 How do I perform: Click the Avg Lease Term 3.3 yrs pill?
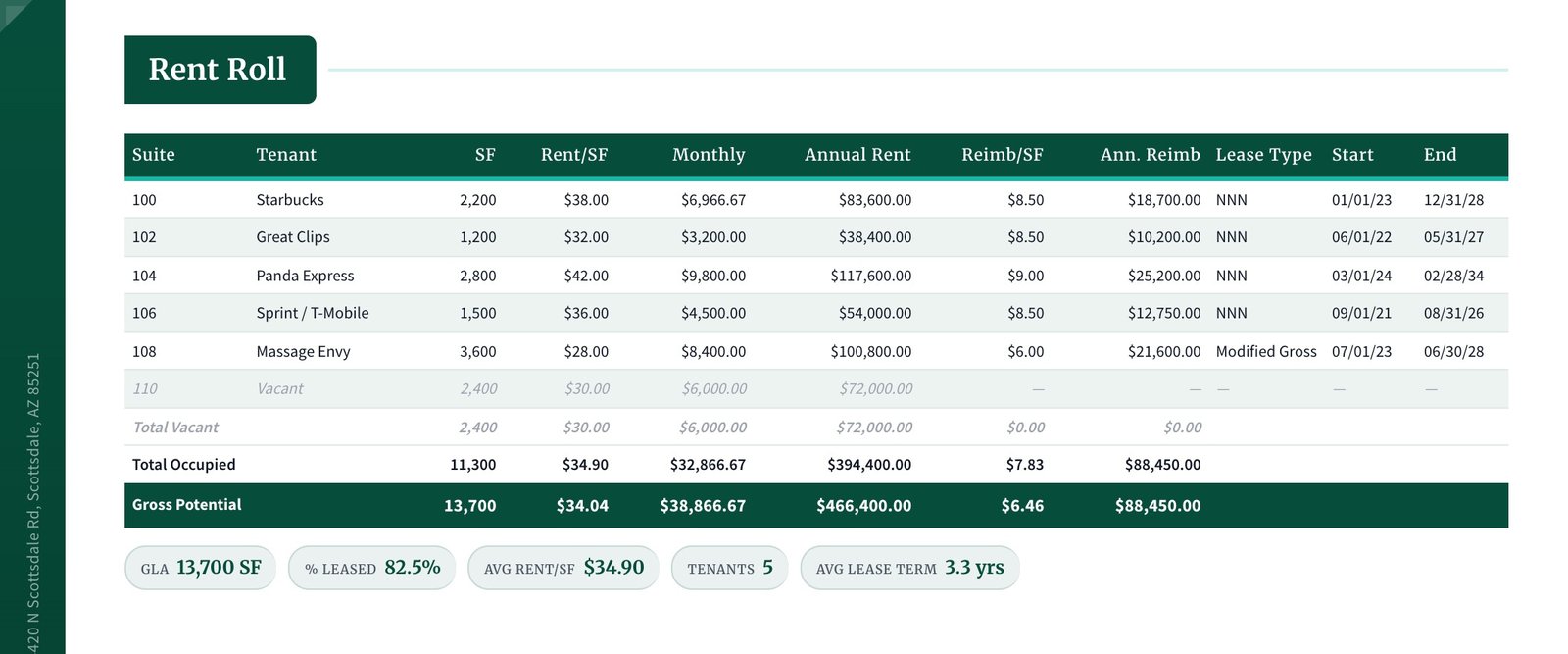pos(910,568)
